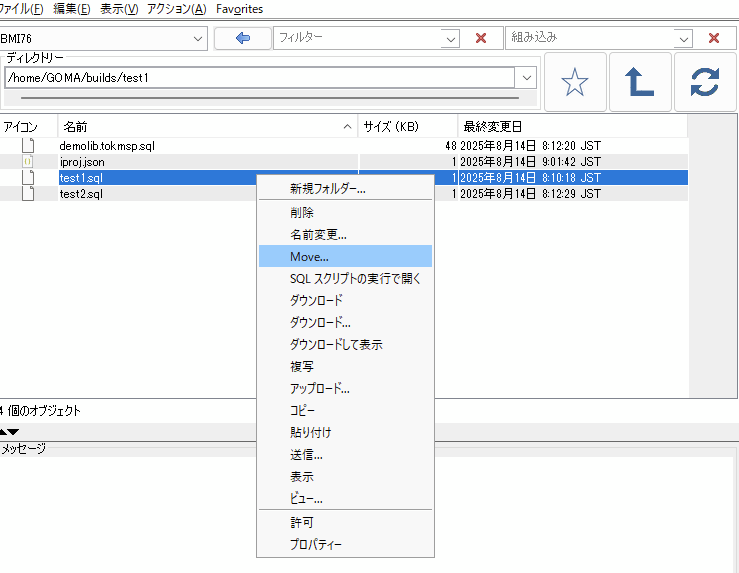Select the test1.sql file name
Screen dimensions: 739x573
81,178
